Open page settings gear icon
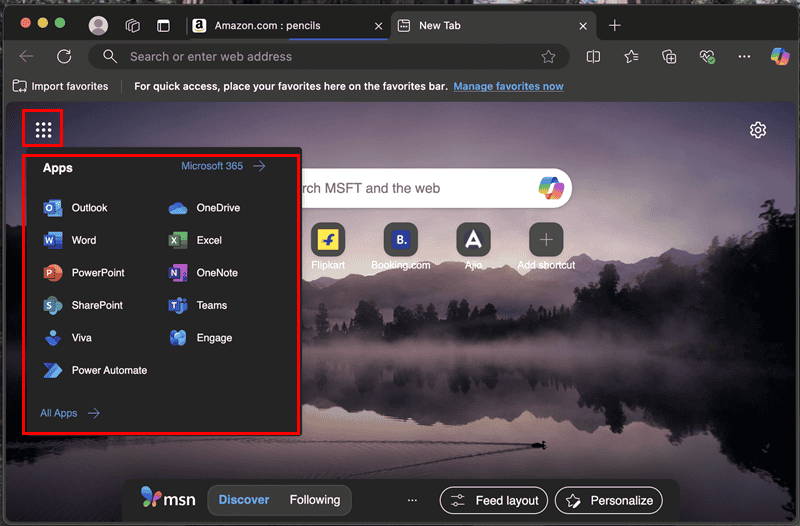 point(757,130)
